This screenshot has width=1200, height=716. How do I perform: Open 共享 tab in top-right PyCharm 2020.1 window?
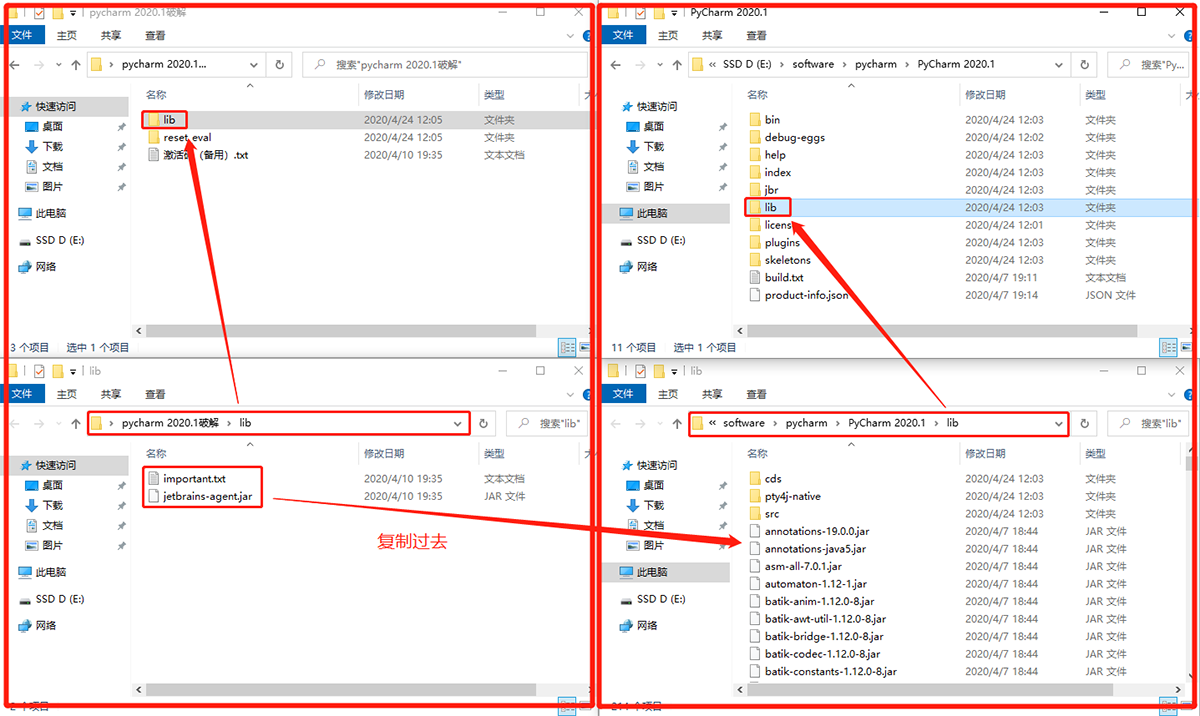click(x=712, y=35)
